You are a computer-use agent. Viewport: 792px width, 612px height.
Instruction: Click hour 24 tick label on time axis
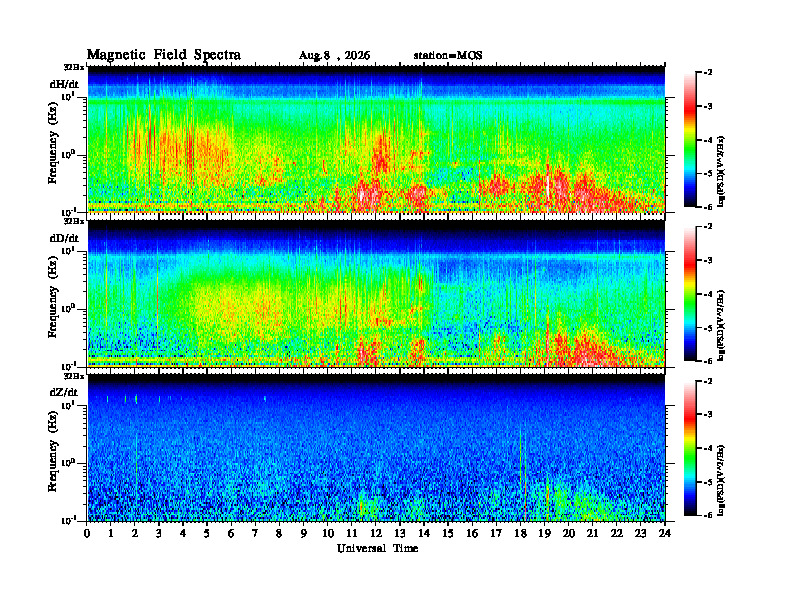point(665,534)
